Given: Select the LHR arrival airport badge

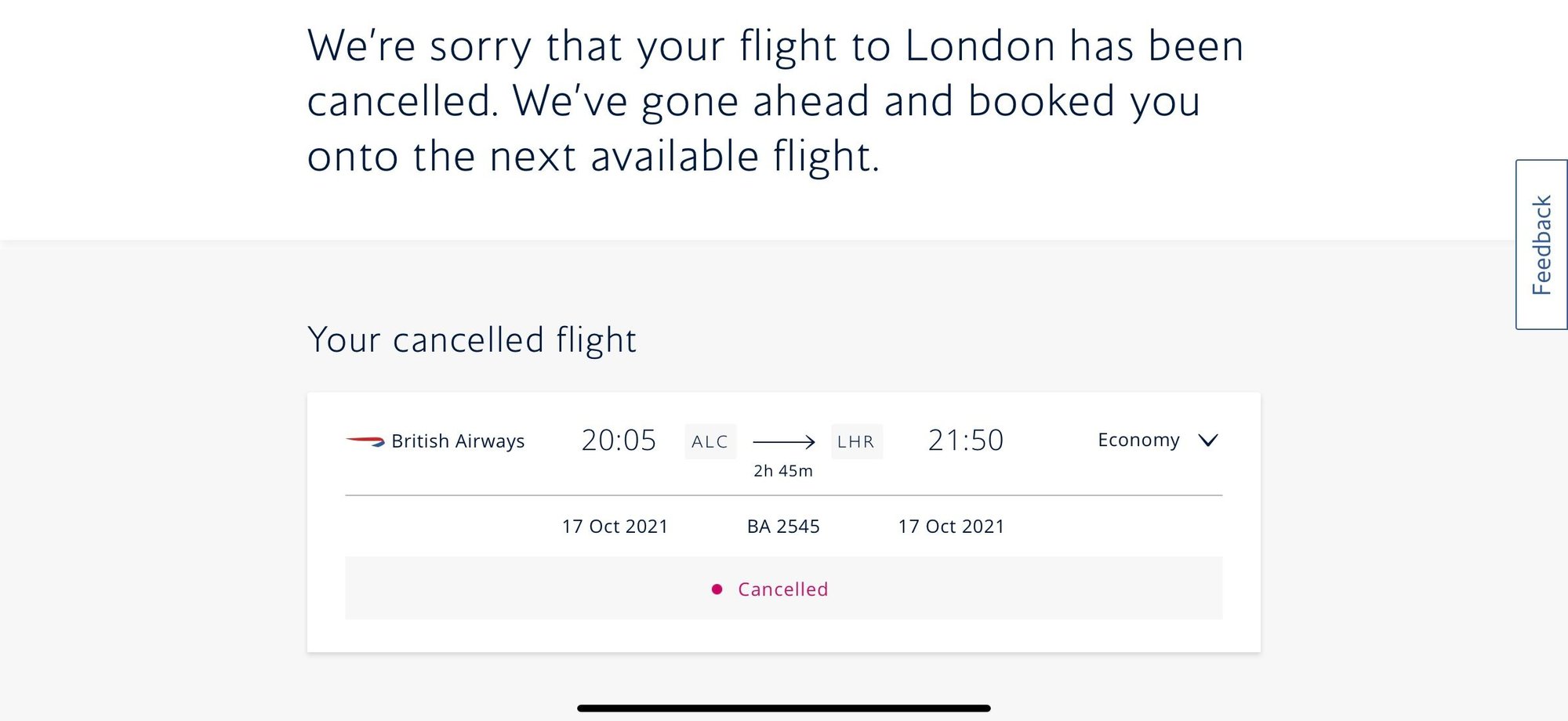Looking at the screenshot, I should (856, 442).
